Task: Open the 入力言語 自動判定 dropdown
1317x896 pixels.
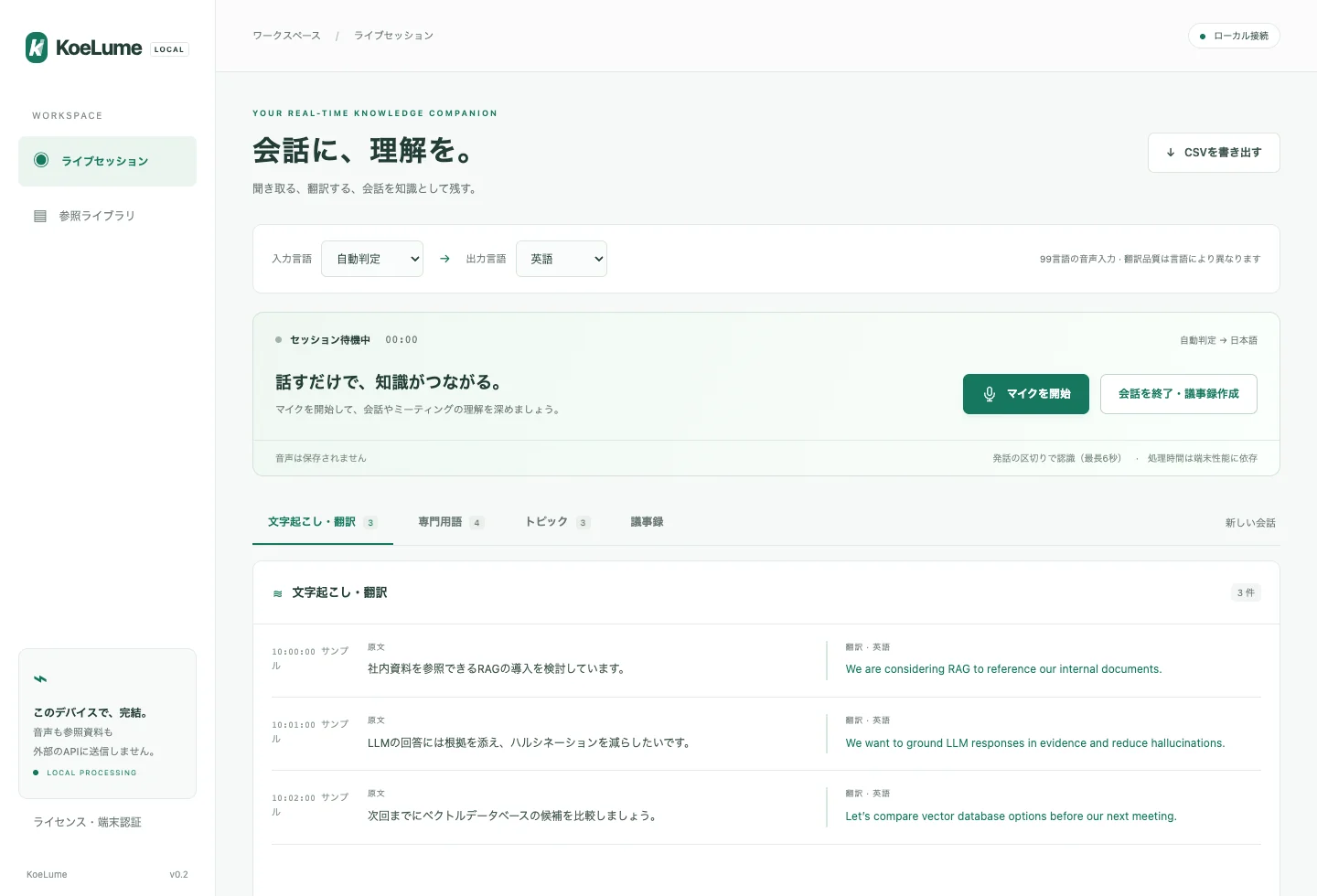Action: coord(372,259)
